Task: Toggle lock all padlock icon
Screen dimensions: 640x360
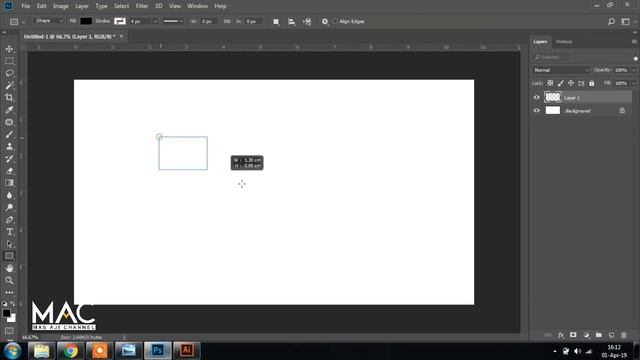Action: (592, 83)
